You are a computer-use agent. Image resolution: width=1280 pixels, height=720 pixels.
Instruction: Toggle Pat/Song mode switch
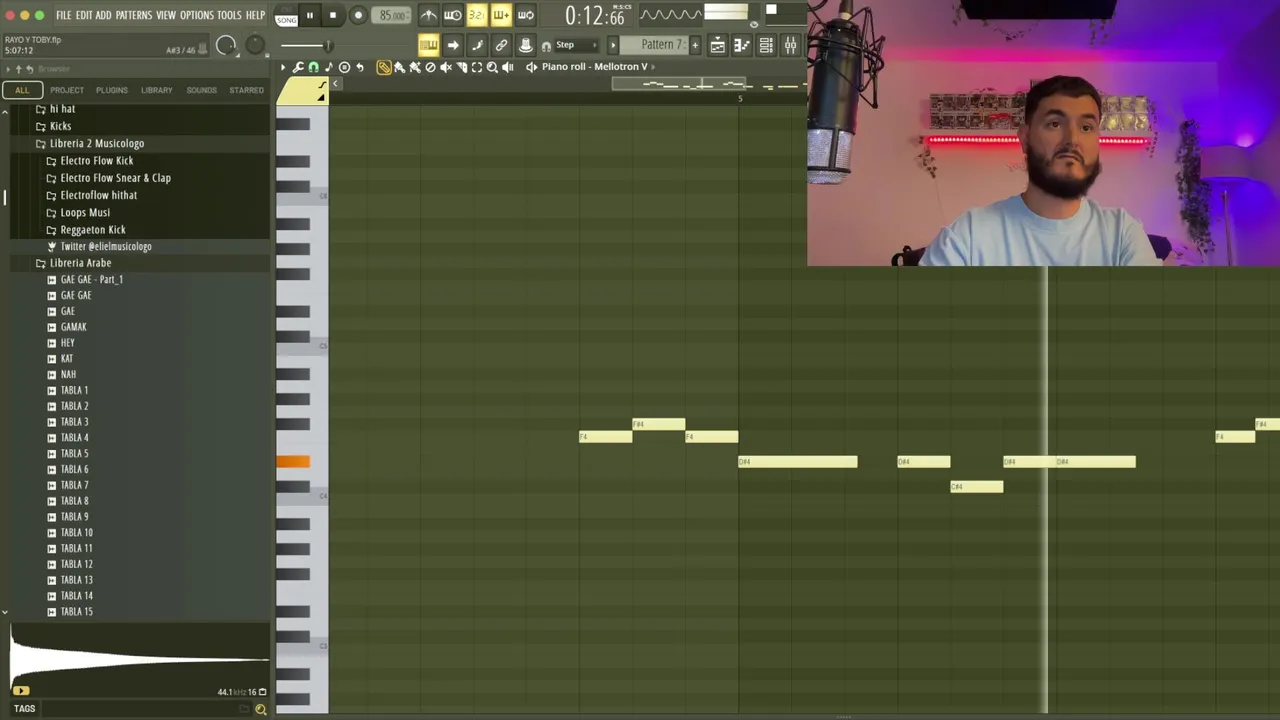pos(286,15)
